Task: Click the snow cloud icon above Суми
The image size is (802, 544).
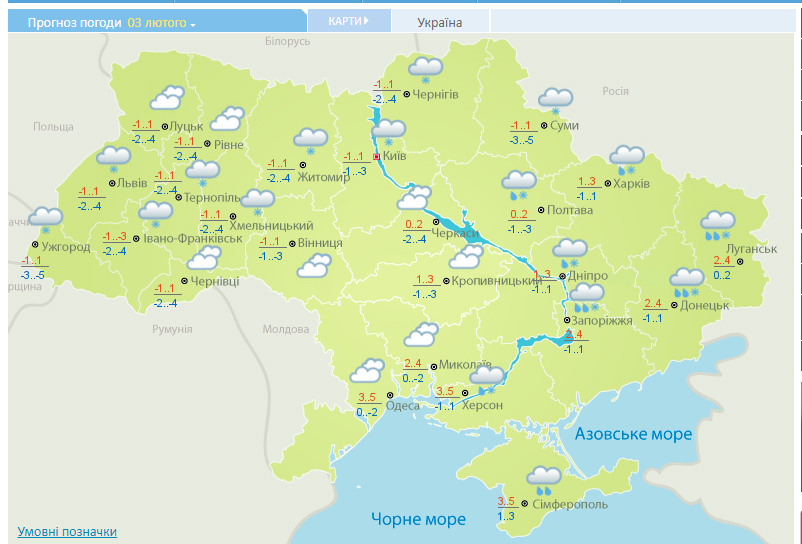Action: 555,101
